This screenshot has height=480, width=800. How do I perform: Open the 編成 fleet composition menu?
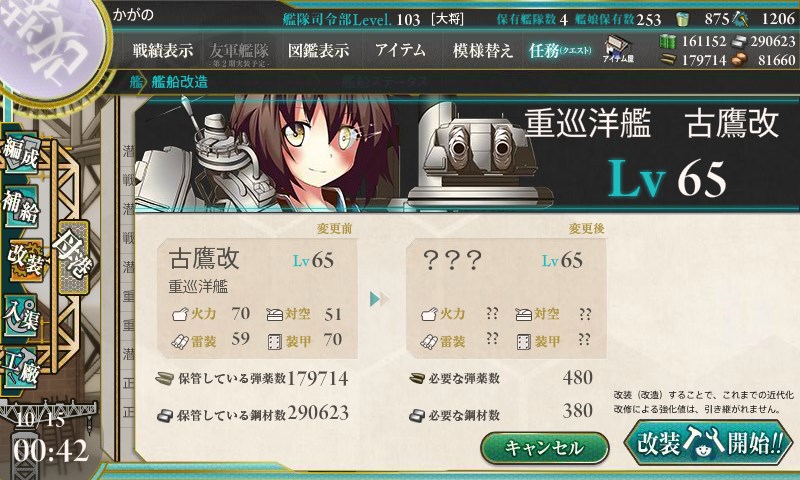coord(21,153)
